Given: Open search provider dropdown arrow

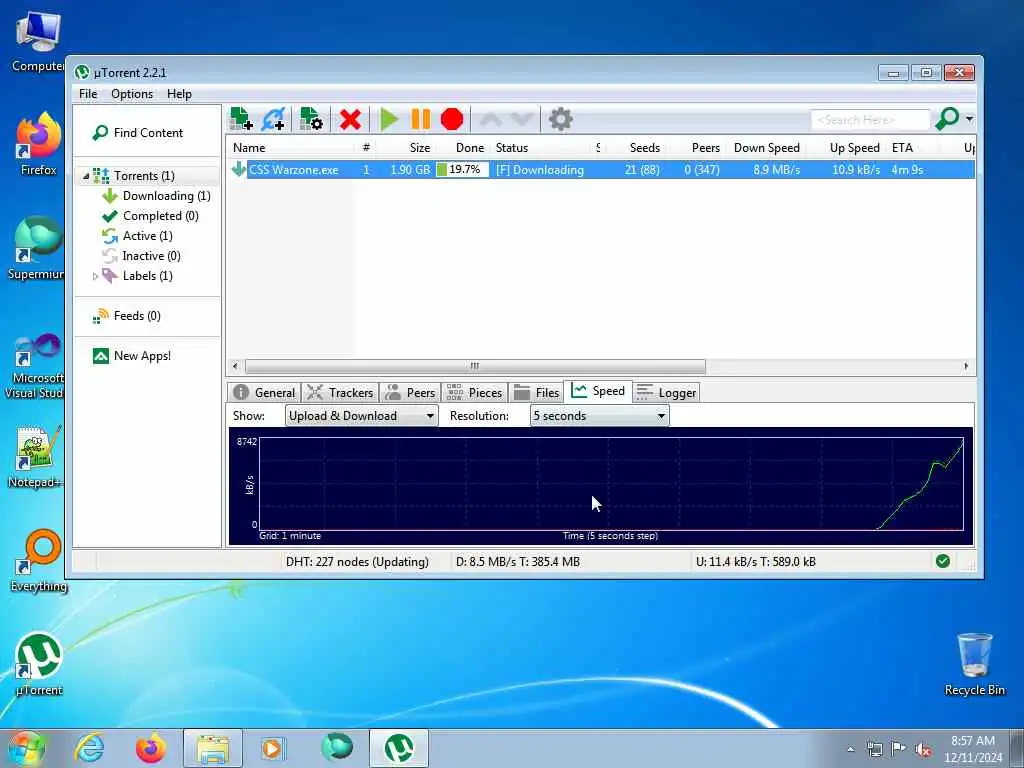Looking at the screenshot, I should [x=969, y=120].
